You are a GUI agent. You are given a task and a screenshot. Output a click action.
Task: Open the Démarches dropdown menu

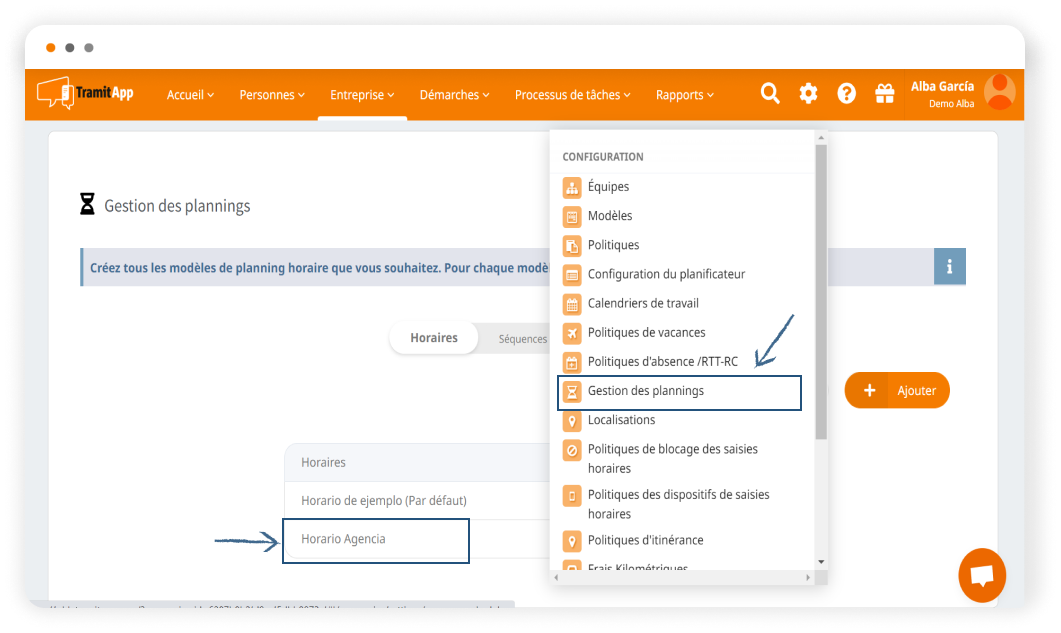pos(454,95)
